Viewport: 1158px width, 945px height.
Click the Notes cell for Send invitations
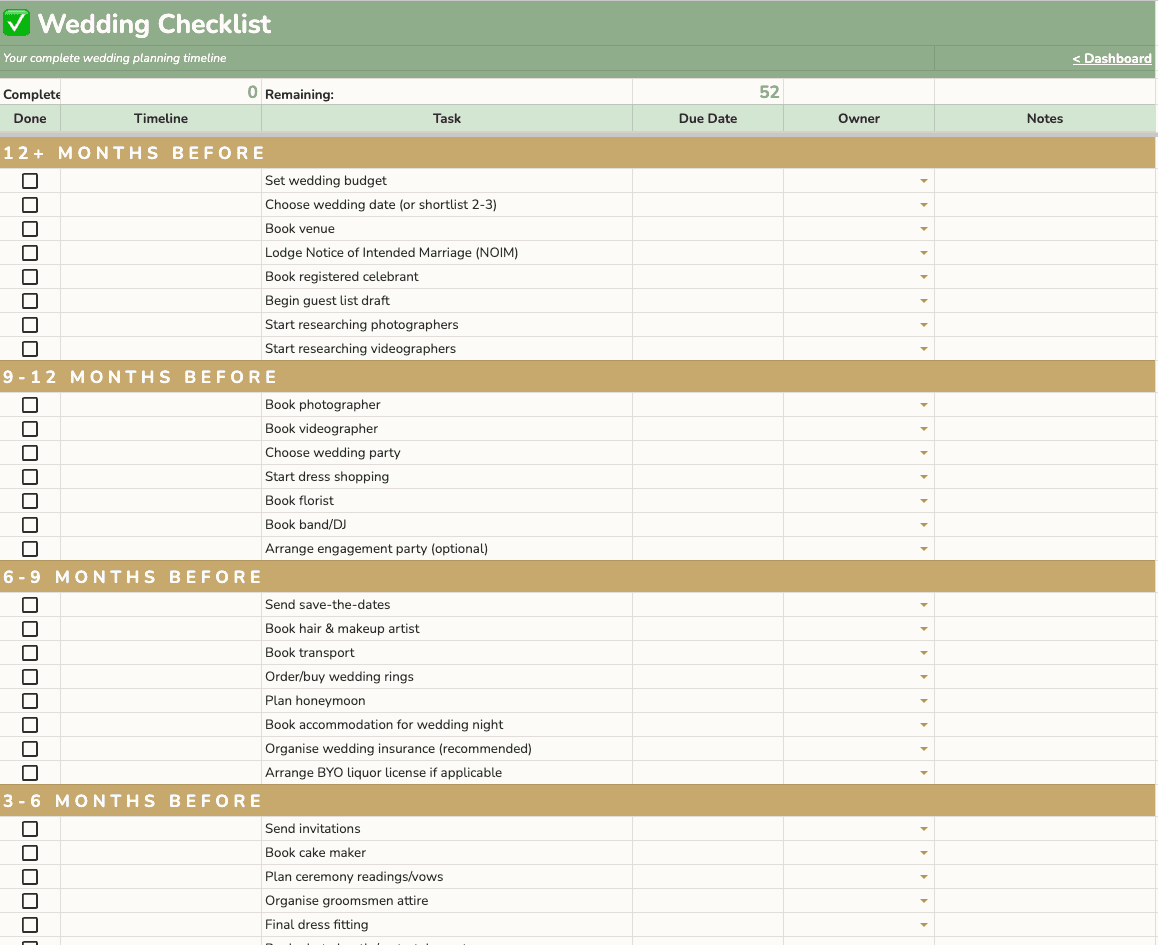pos(1044,829)
